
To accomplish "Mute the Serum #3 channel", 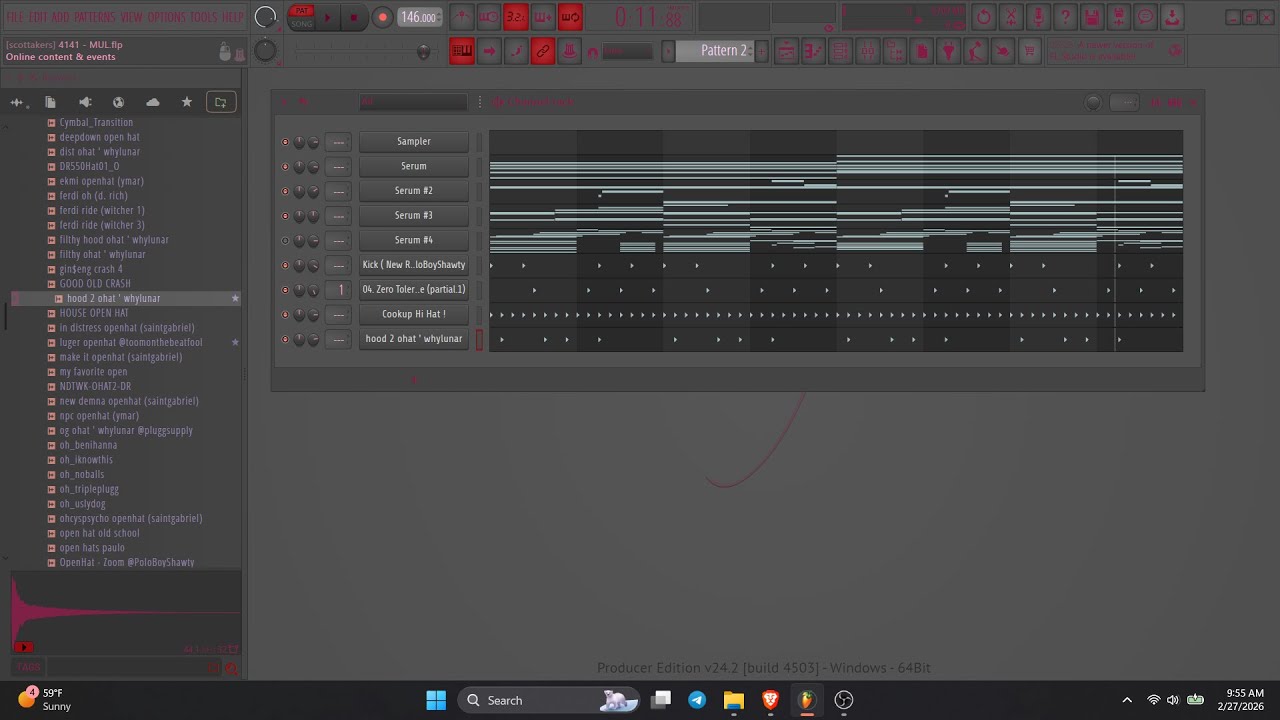I will tap(285, 216).
